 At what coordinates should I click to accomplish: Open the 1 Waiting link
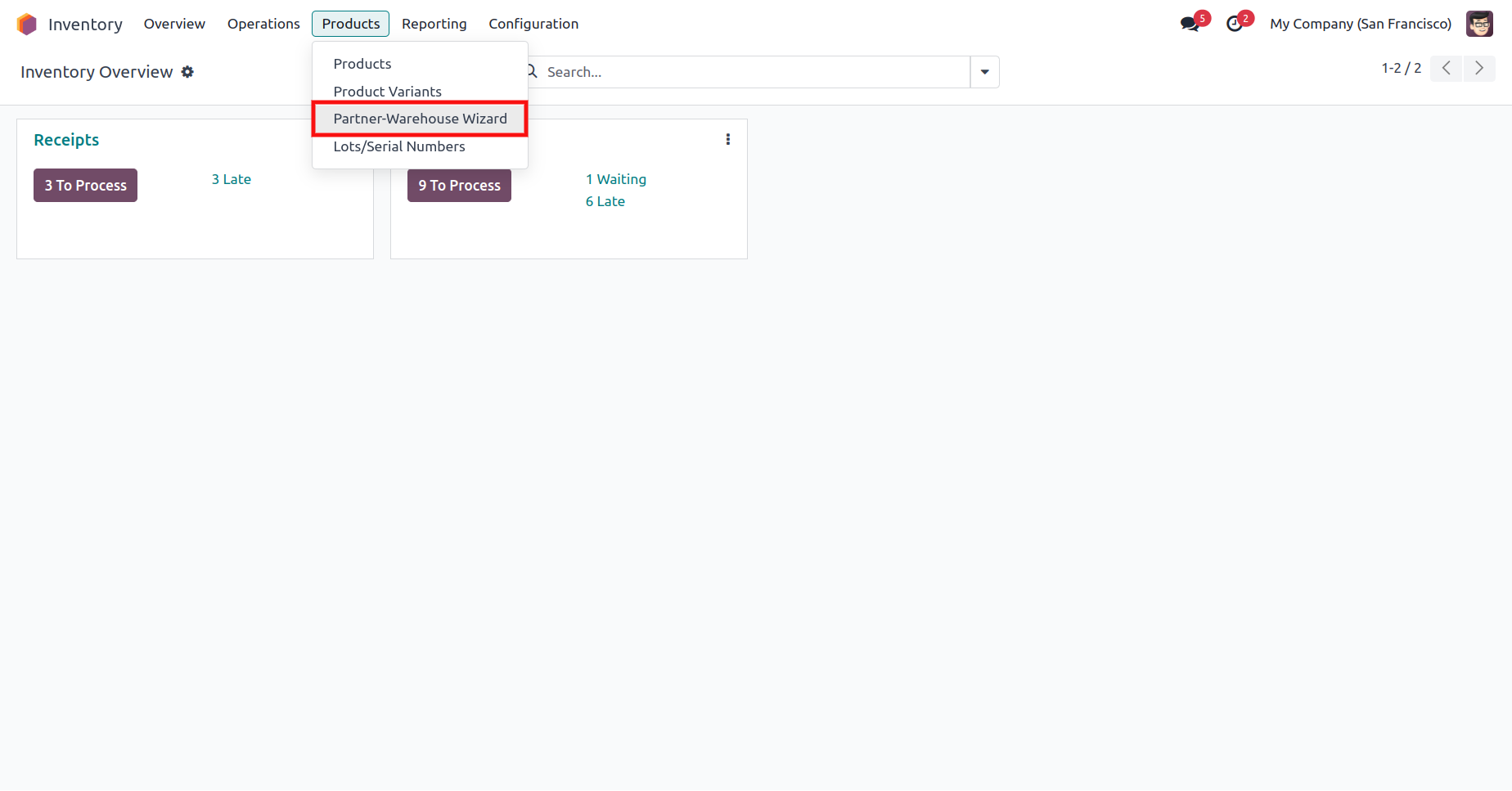(x=616, y=179)
